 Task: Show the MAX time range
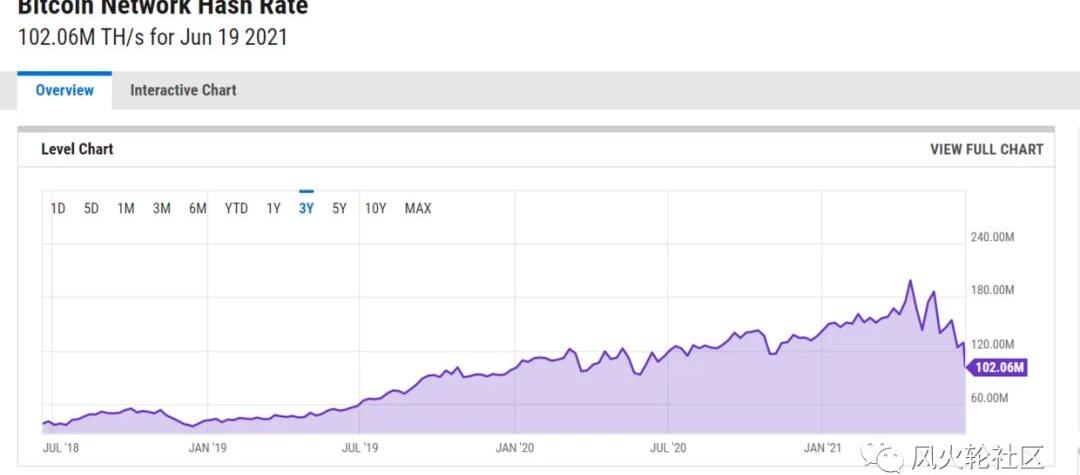click(418, 208)
